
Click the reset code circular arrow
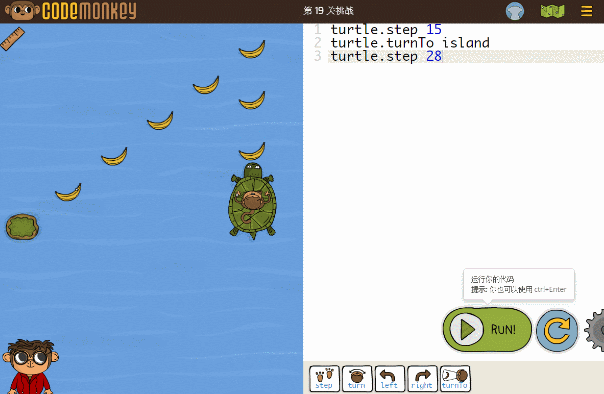[557, 330]
